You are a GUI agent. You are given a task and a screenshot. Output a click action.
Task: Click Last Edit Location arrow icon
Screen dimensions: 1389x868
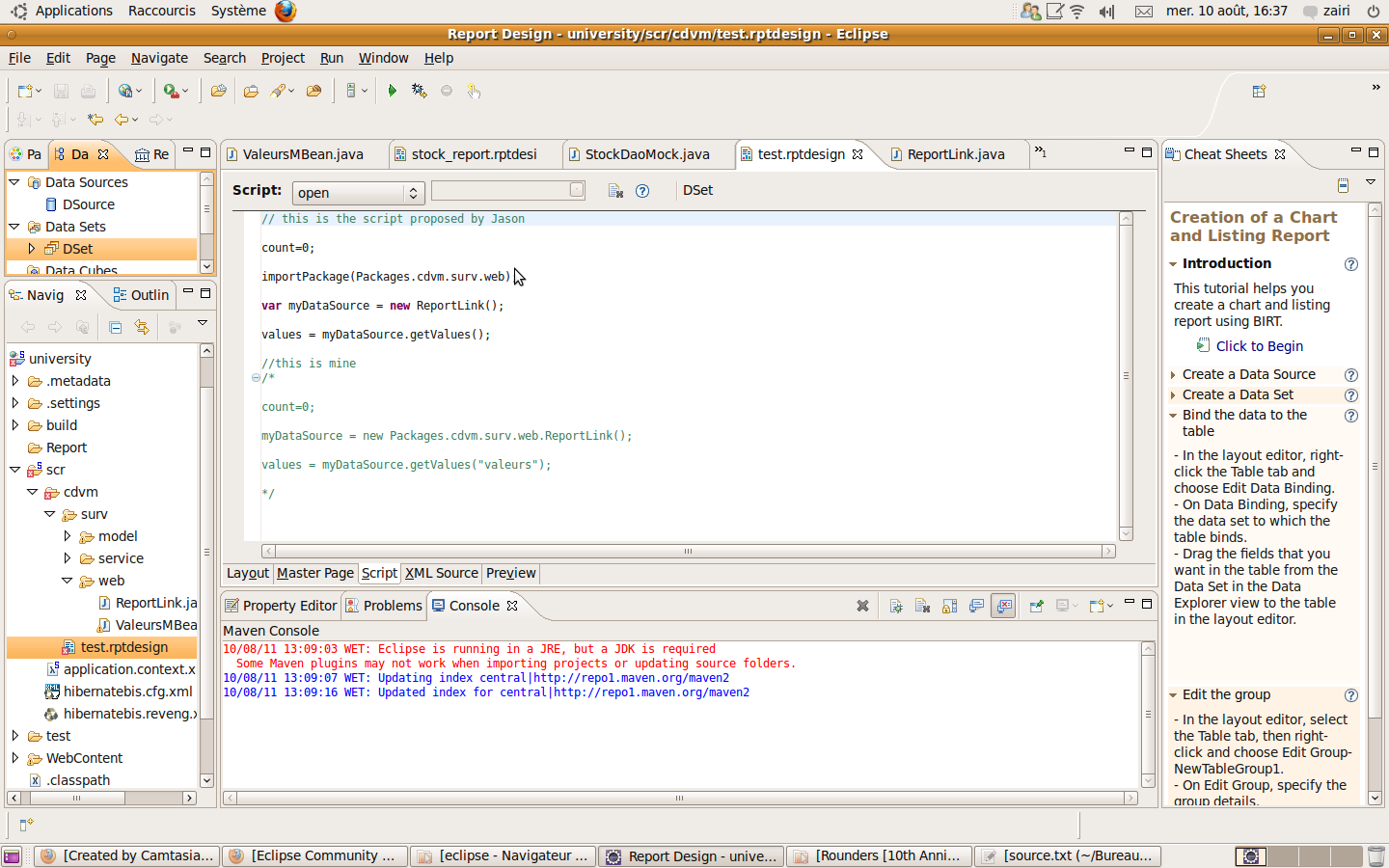(95, 120)
